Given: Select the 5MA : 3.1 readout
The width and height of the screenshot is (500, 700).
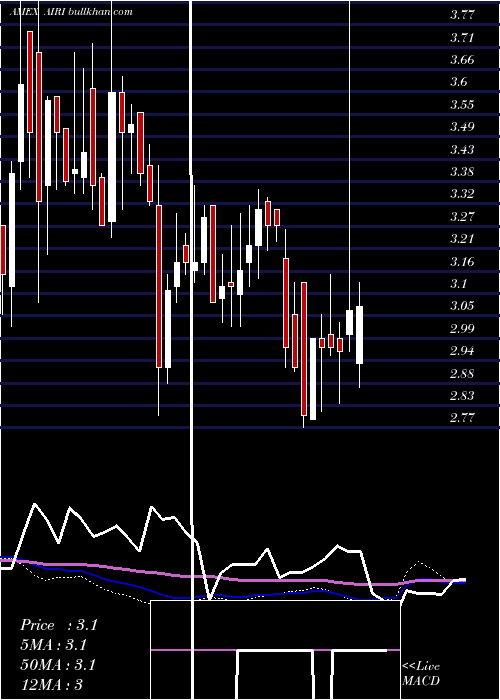Looking at the screenshot, I should coord(54,645).
